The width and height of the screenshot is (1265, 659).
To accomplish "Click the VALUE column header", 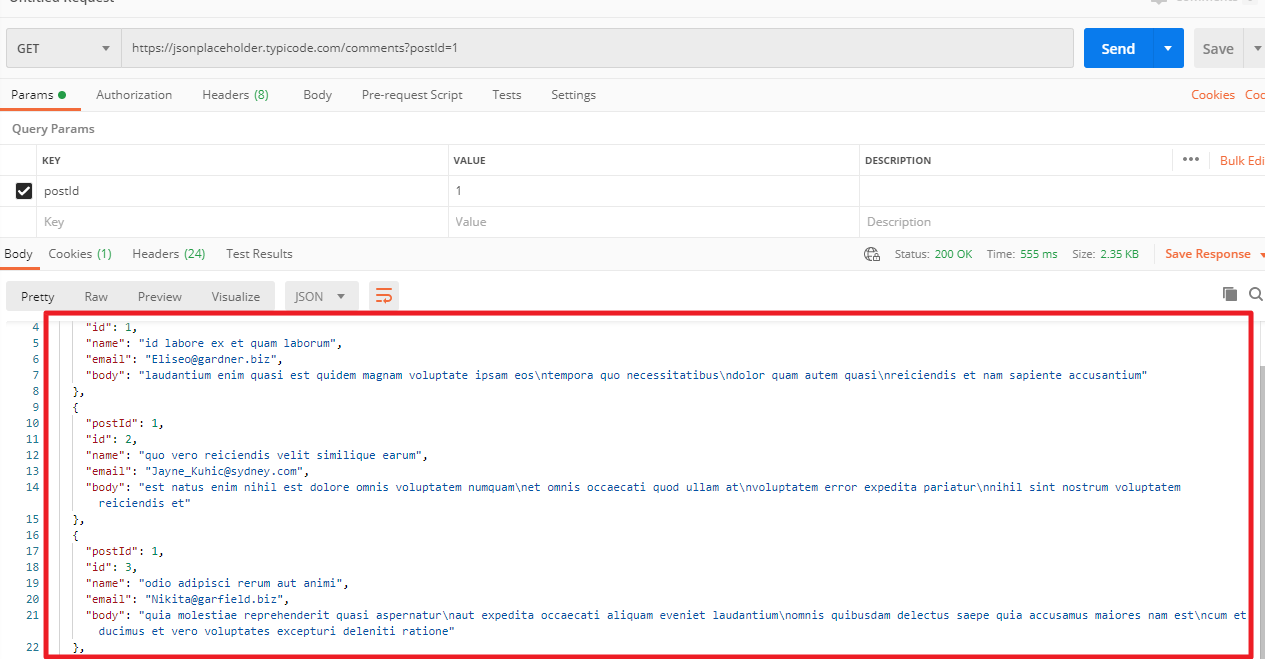I will click(x=469, y=160).
